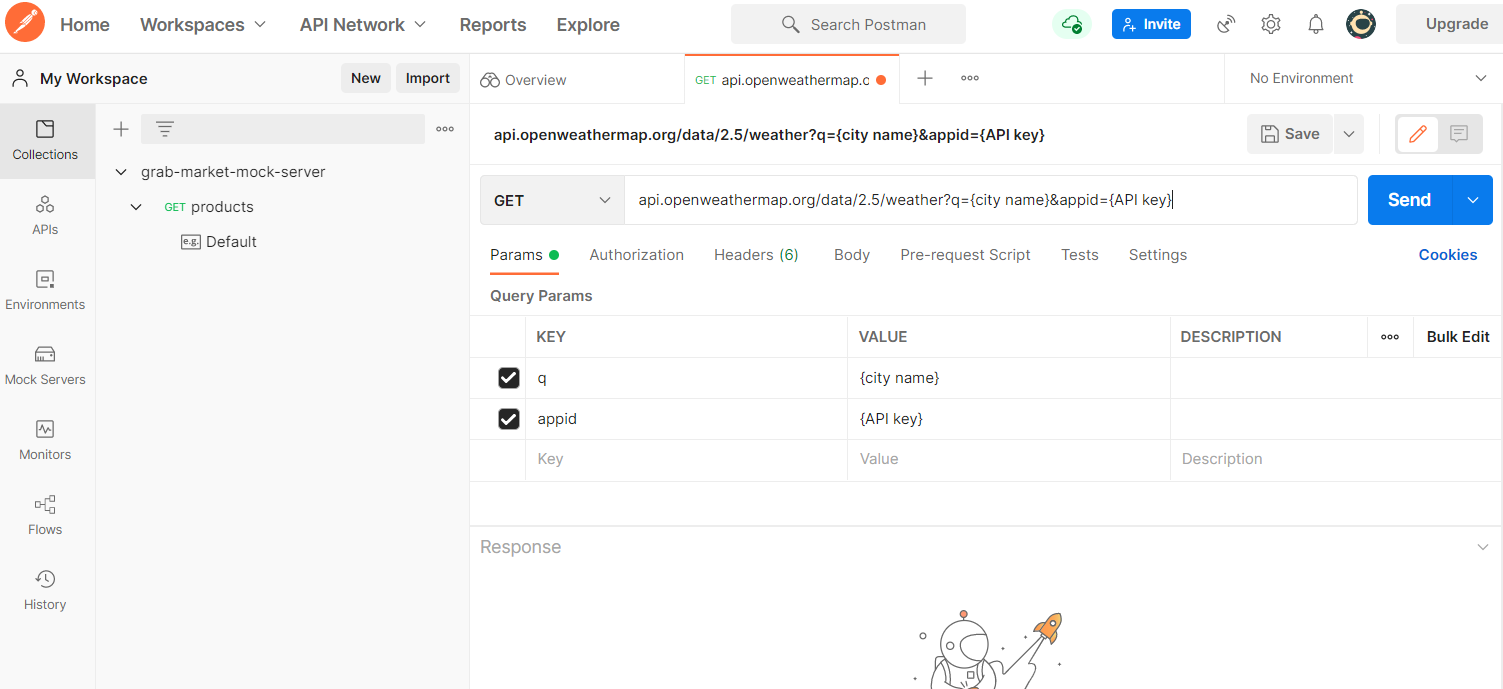The width and height of the screenshot is (1503, 689).
Task: Open the cloud sync status icon
Action: coord(1072,24)
